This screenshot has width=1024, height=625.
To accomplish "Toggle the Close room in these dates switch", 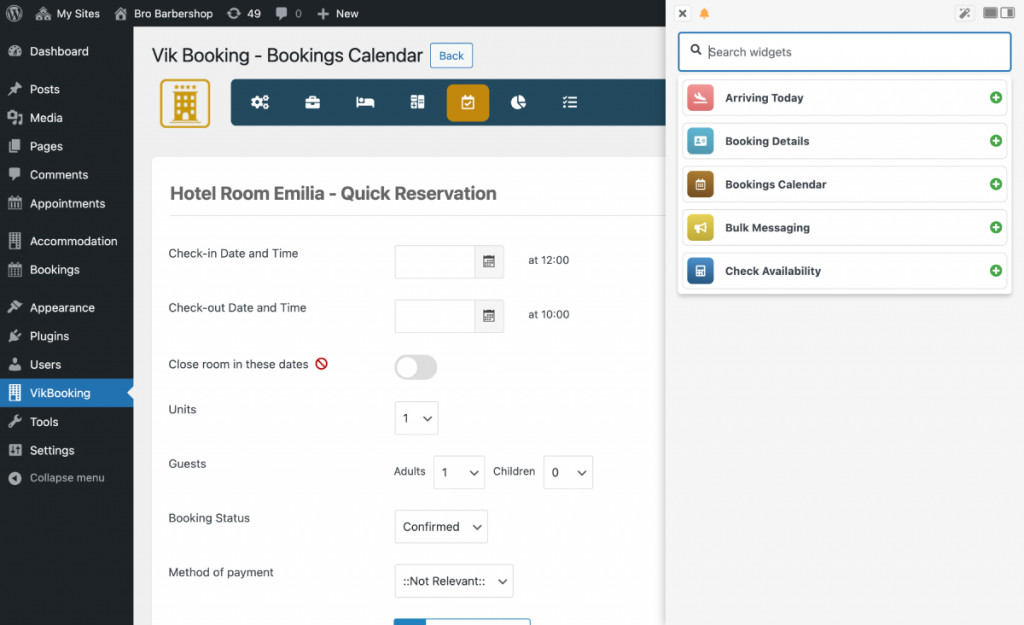I will 415,368.
